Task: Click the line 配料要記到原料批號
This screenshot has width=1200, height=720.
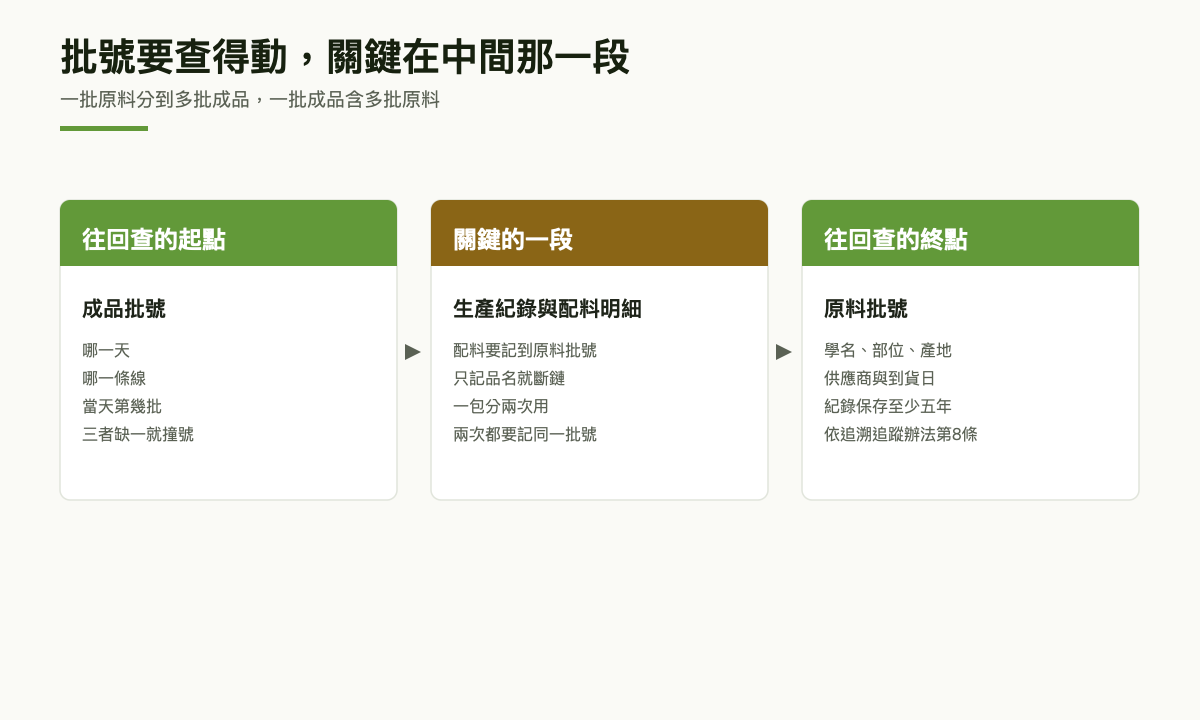Action: click(525, 350)
